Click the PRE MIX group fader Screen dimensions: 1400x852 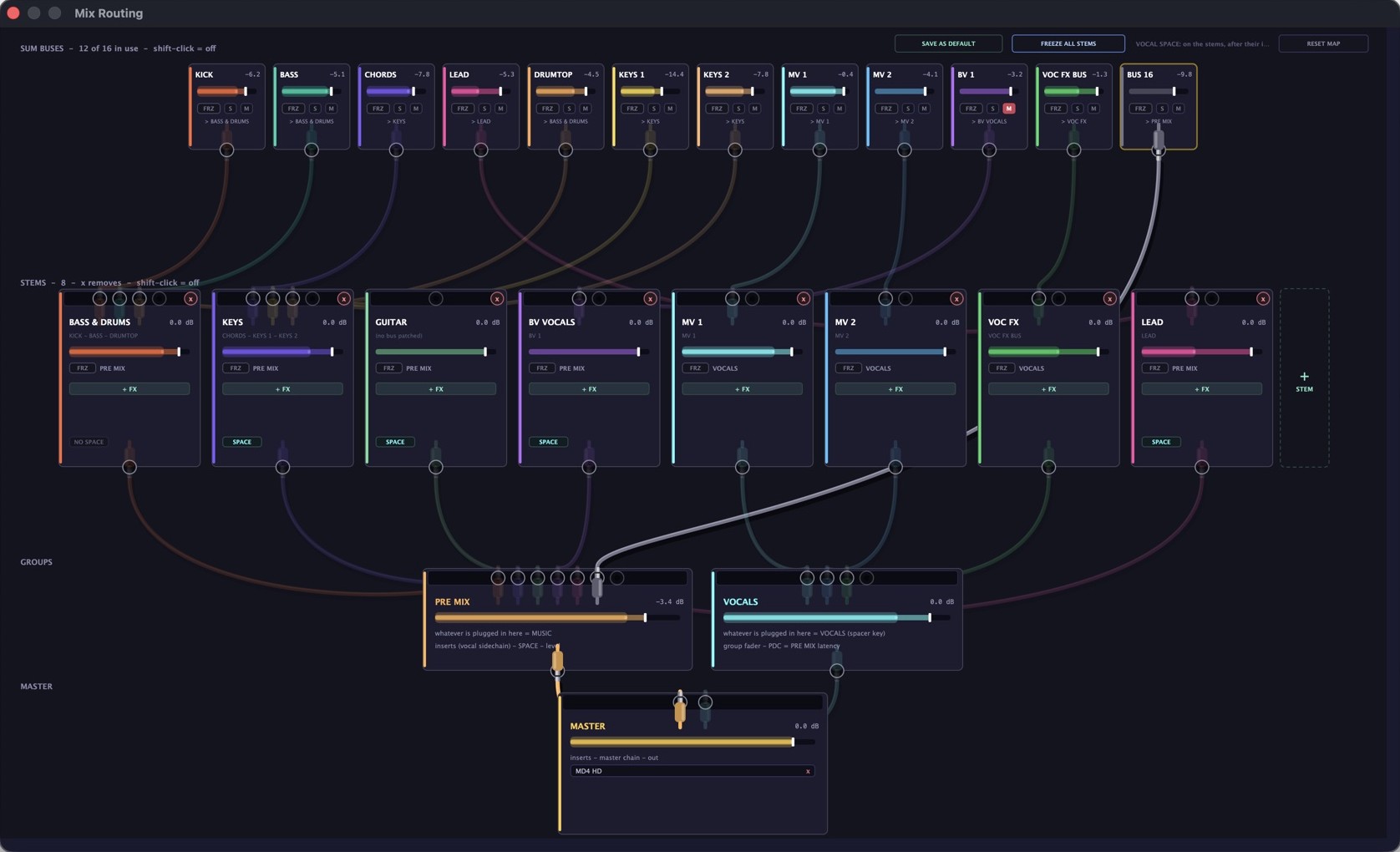(x=556, y=618)
